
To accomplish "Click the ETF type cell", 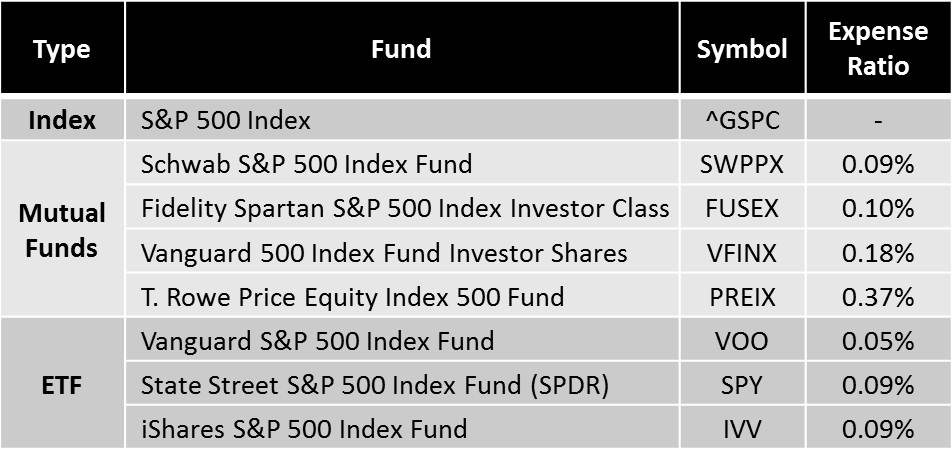I will pos(62,385).
